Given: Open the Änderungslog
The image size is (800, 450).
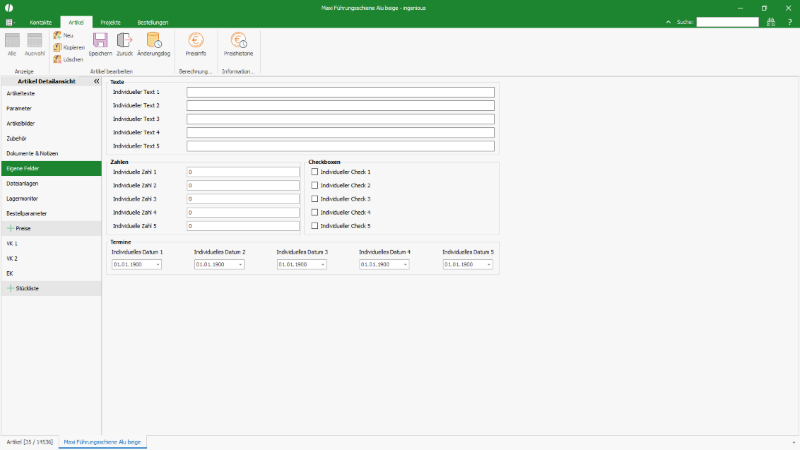Looking at the screenshot, I should pyautogui.click(x=154, y=44).
